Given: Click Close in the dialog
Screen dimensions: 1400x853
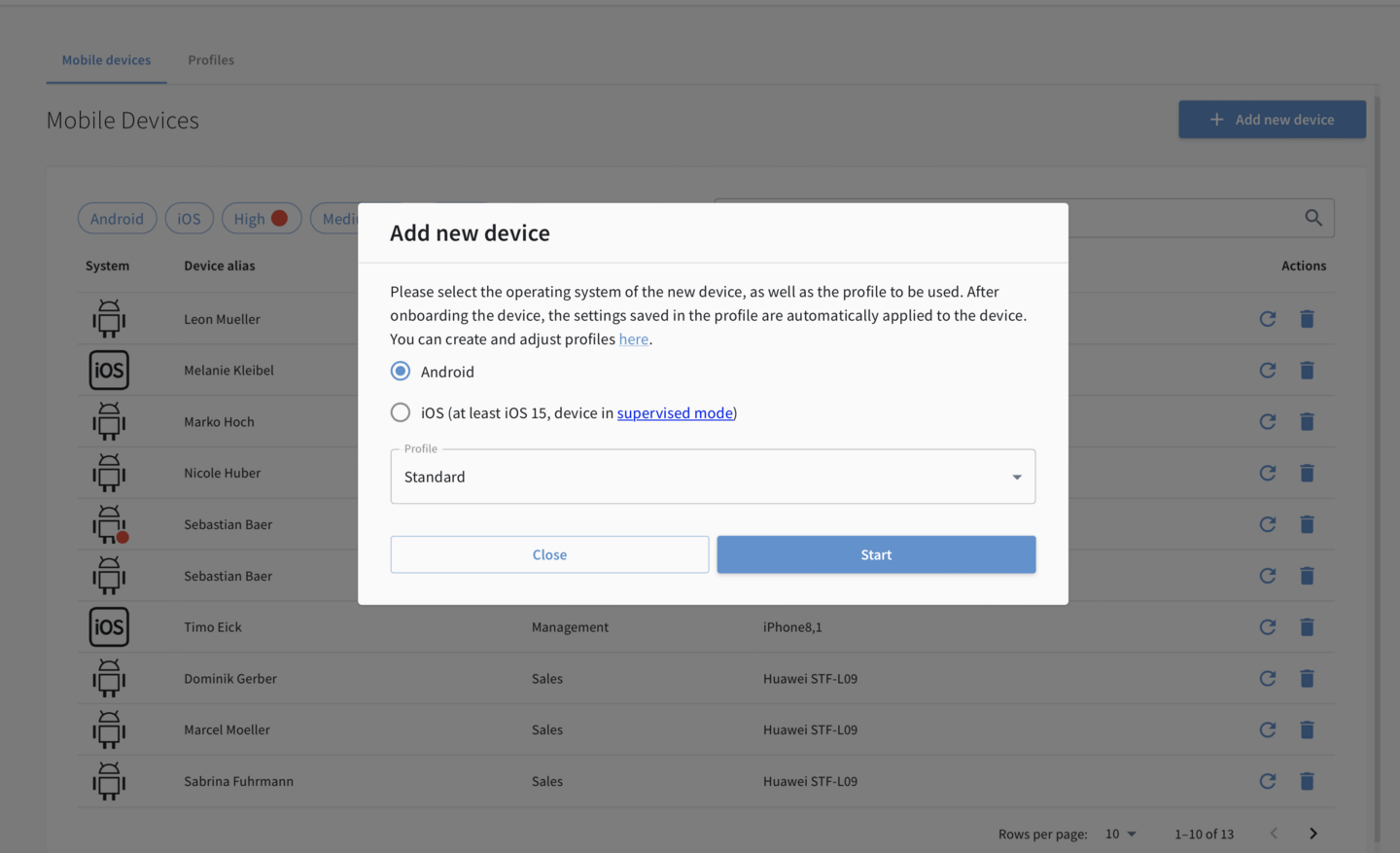Looking at the screenshot, I should pyautogui.click(x=549, y=554).
